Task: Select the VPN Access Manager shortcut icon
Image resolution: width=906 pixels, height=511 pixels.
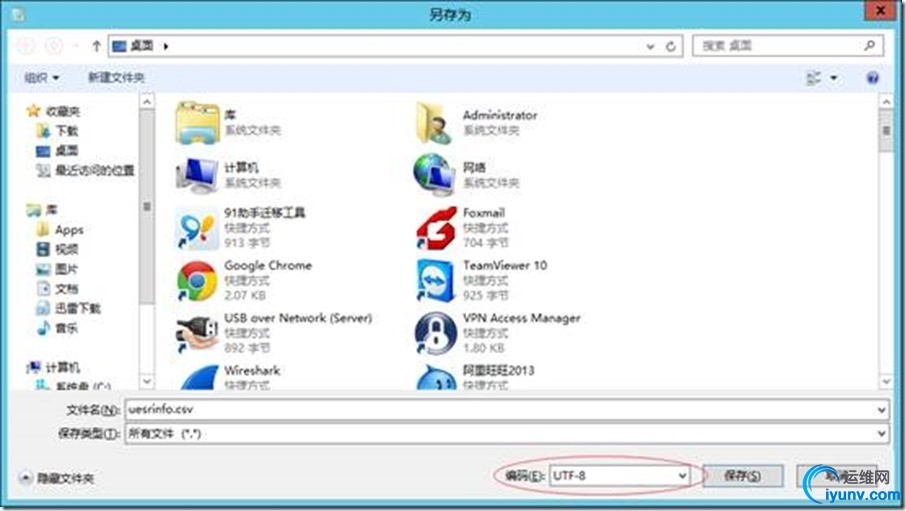Action: coord(435,334)
